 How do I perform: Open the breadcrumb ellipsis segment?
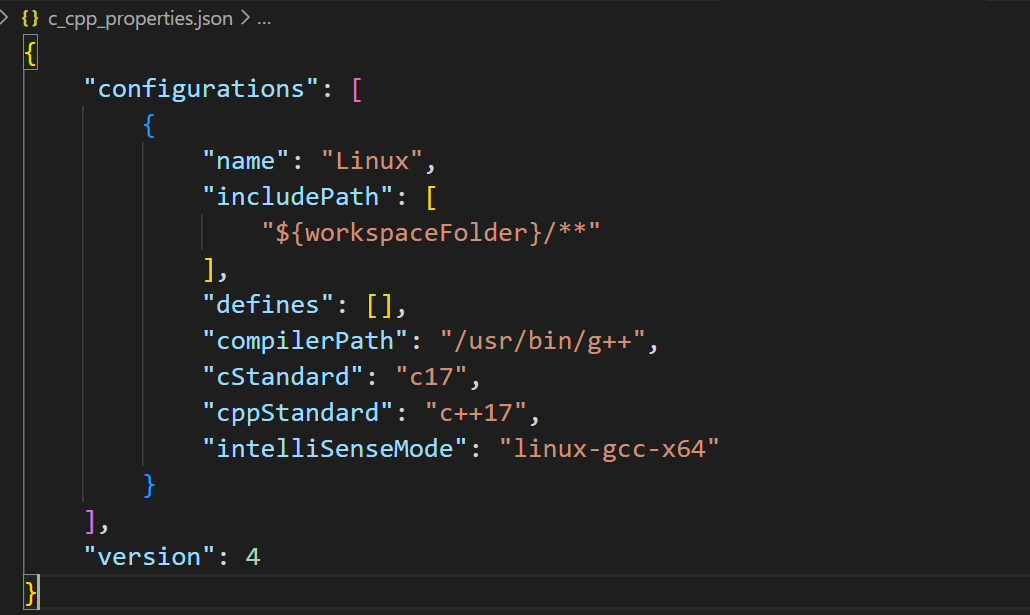point(263,18)
